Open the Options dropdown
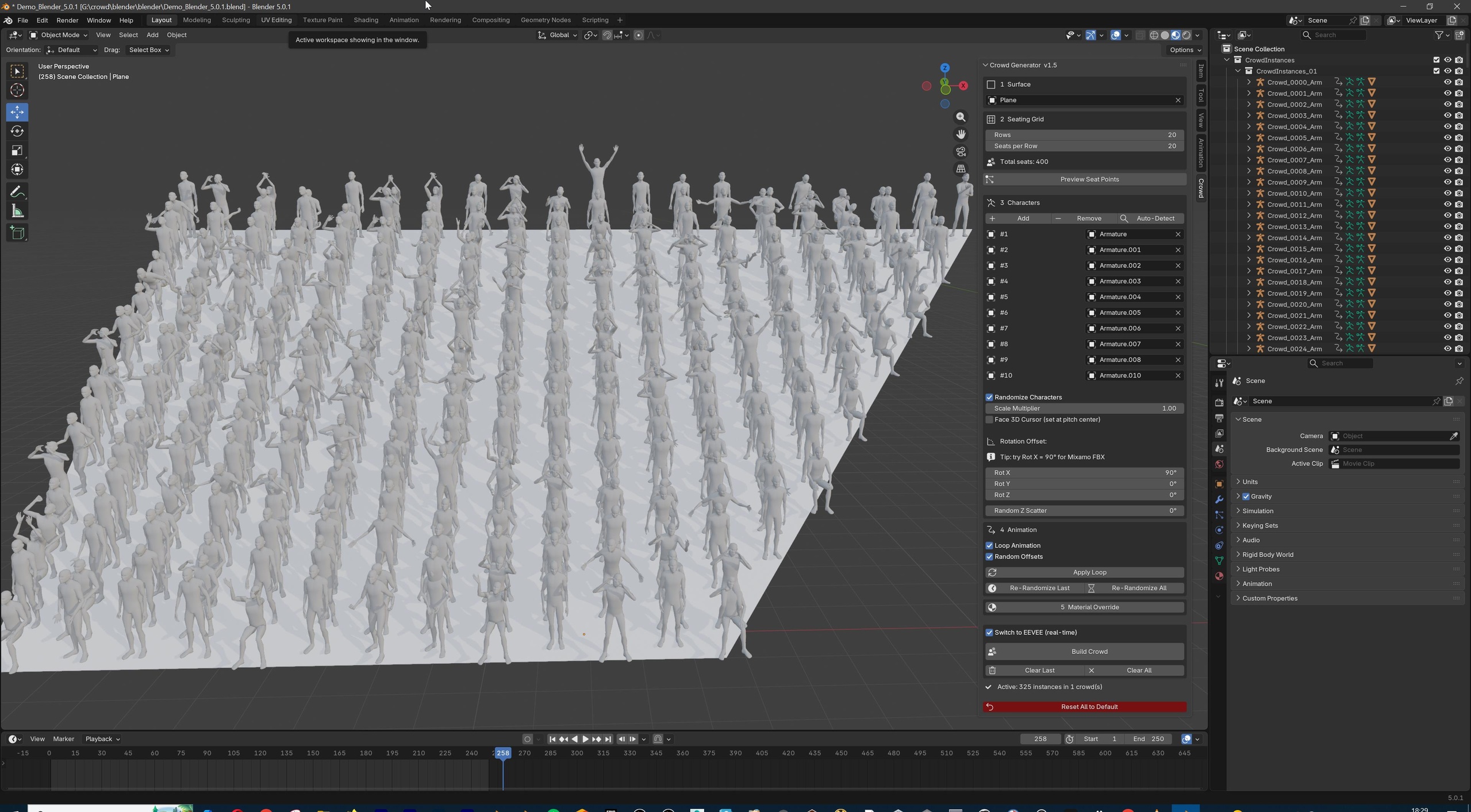Image resolution: width=1471 pixels, height=812 pixels. coord(1185,50)
